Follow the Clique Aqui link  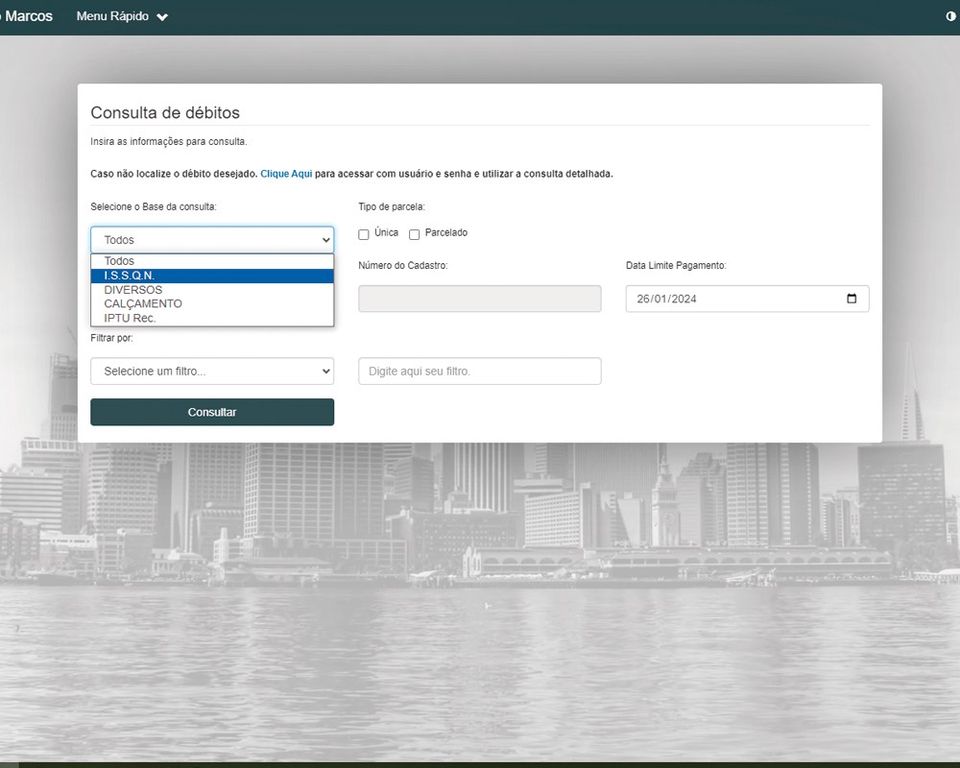pyautogui.click(x=286, y=174)
